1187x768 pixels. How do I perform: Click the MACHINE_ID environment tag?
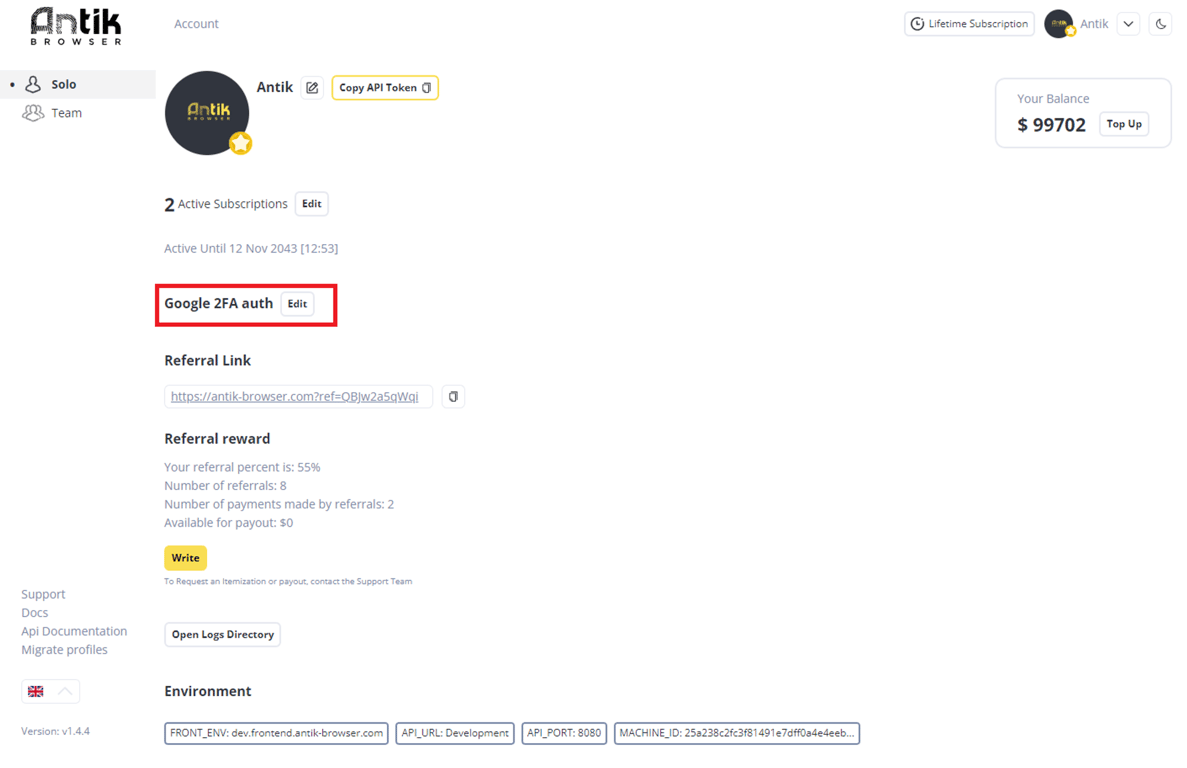tap(737, 733)
